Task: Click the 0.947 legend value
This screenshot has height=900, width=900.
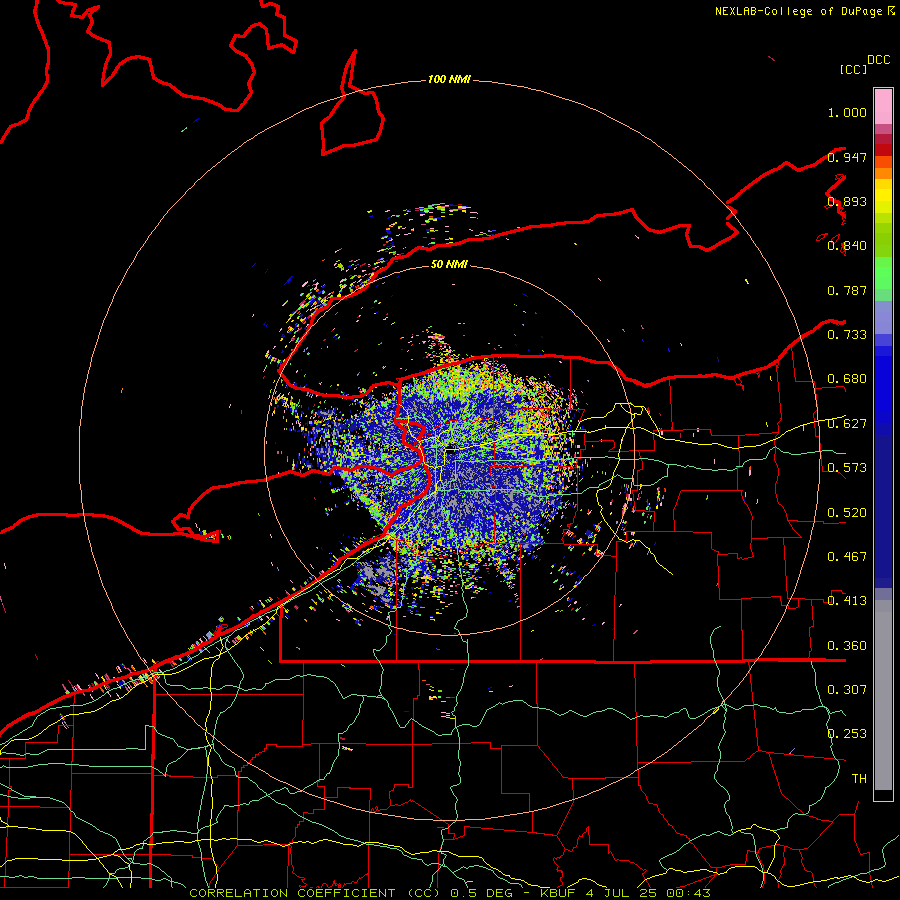Action: tap(847, 157)
